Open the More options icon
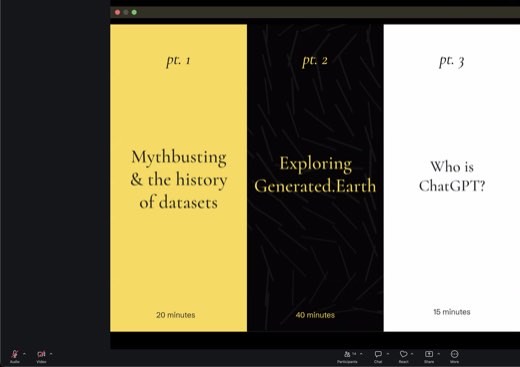 [454, 354]
